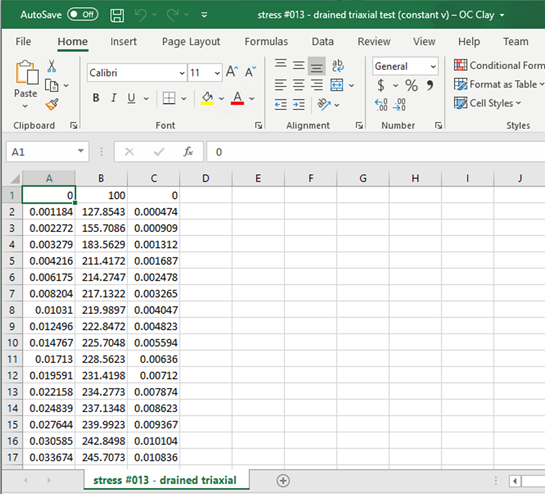Click the Redo arrow icon
This screenshot has height=494, width=545.
(173, 15)
